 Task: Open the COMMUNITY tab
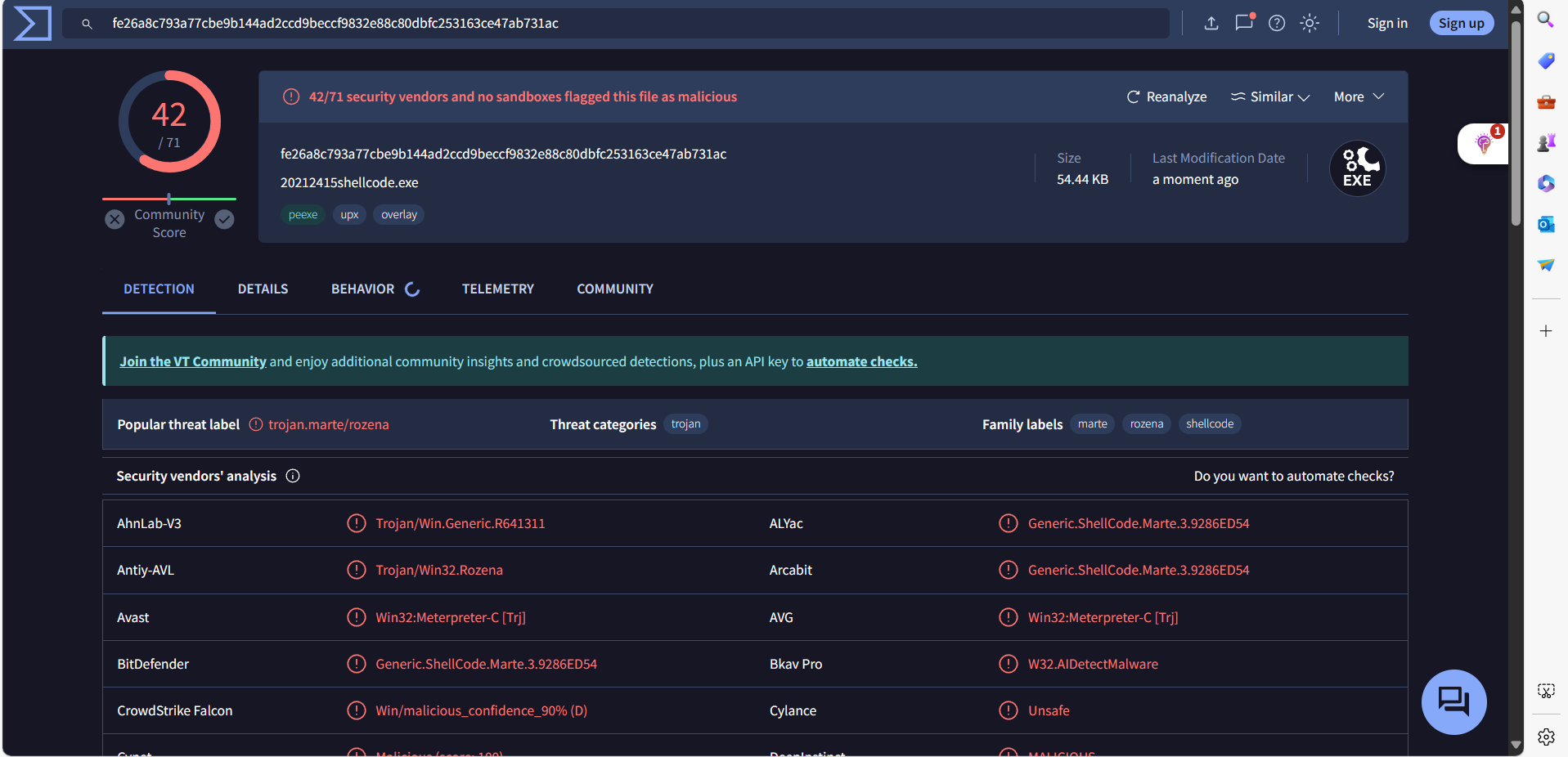pos(614,289)
